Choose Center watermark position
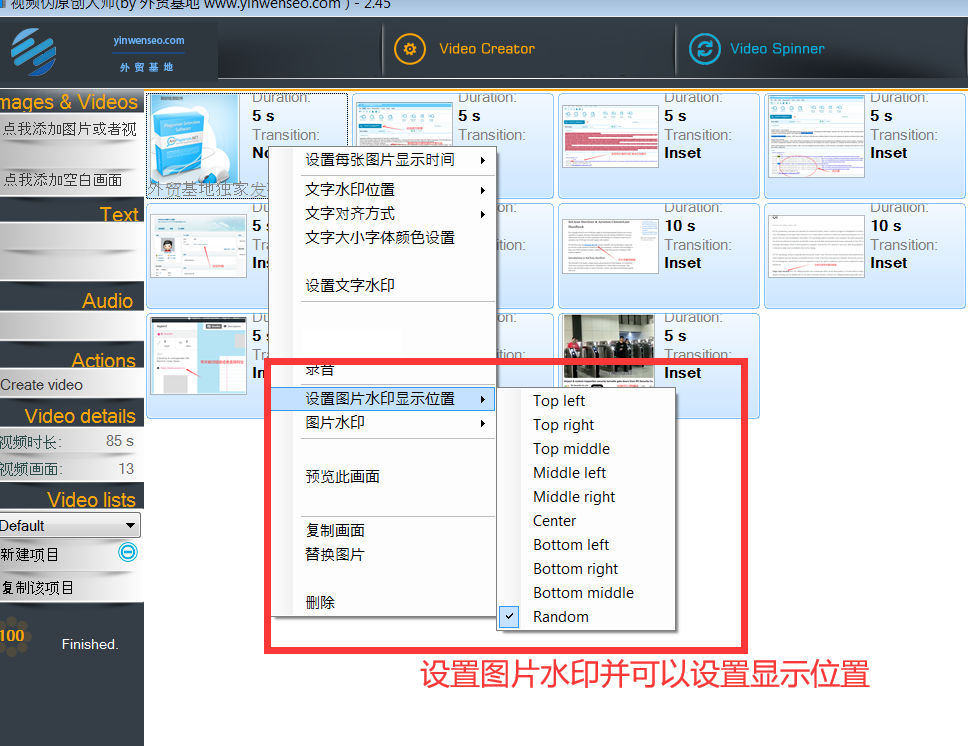Viewport: 968px width, 746px height. pyautogui.click(x=555, y=521)
